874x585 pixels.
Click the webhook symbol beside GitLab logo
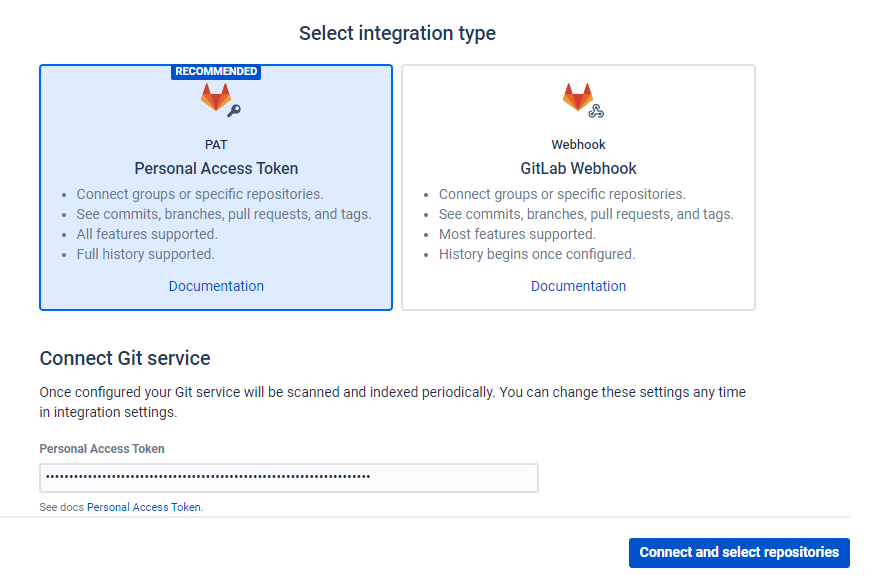tap(597, 111)
